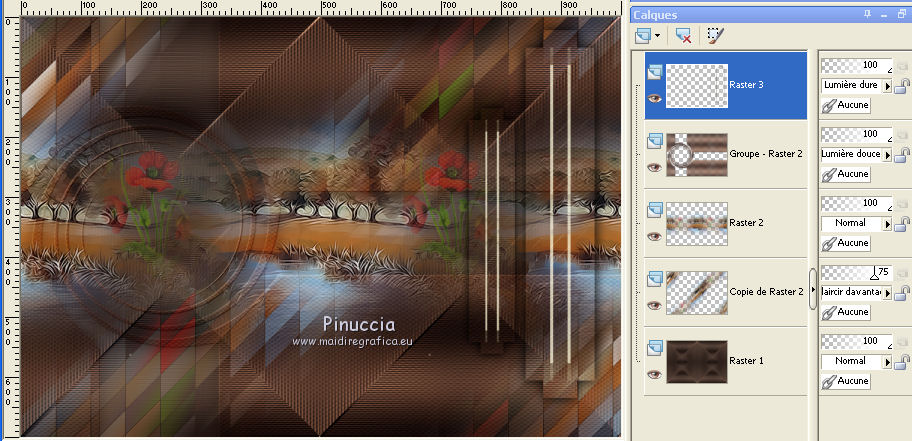Click the Aucune link button for Raster 2
912x441 pixels.
click(846, 243)
